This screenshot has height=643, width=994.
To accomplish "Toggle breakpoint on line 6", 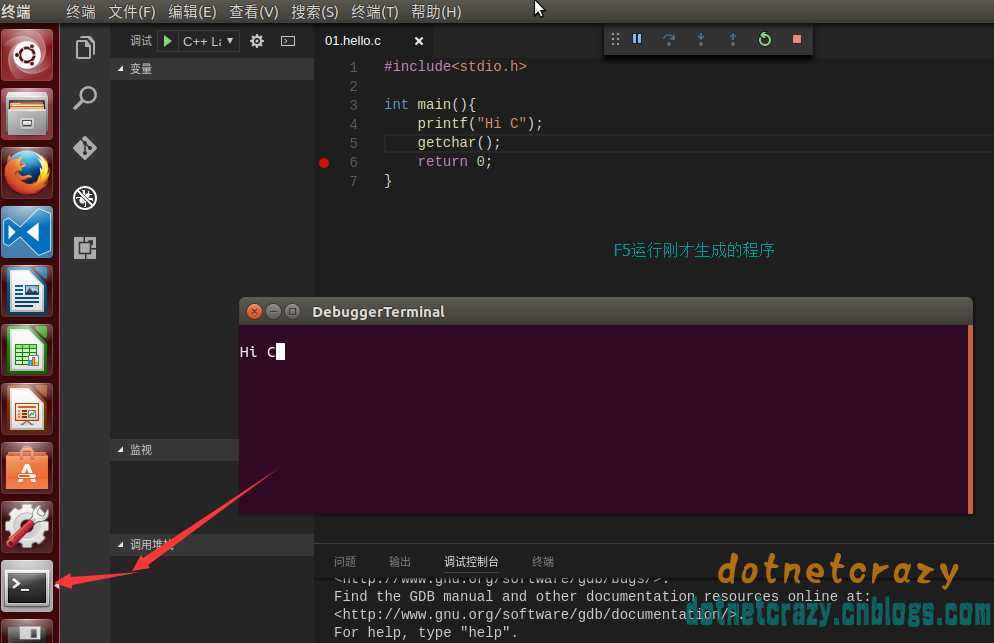I will tap(324, 163).
